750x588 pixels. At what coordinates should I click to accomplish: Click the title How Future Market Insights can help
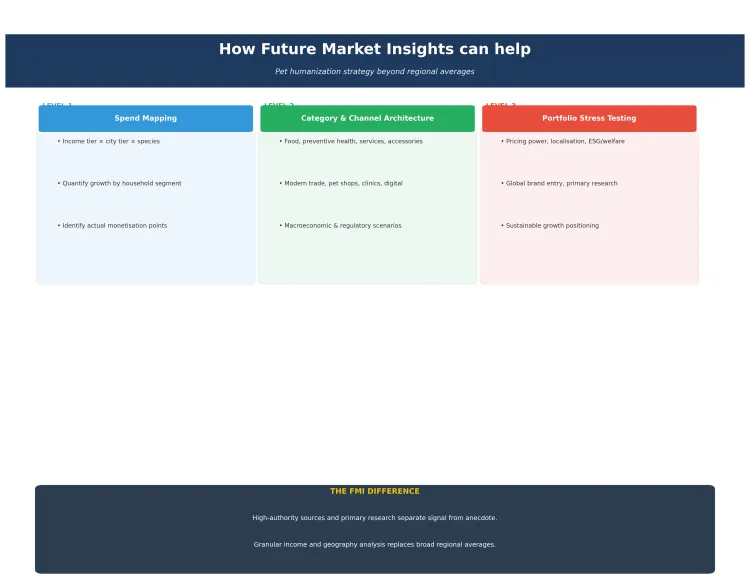[375, 49]
